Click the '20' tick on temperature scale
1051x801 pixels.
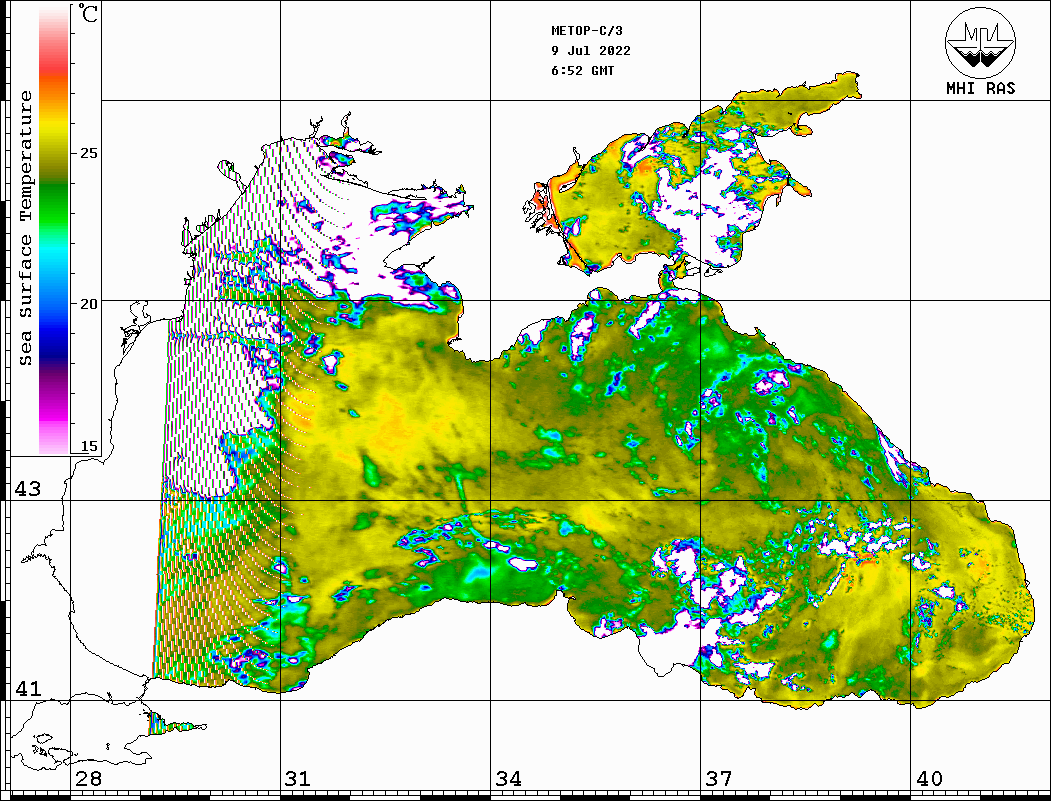(x=88, y=304)
